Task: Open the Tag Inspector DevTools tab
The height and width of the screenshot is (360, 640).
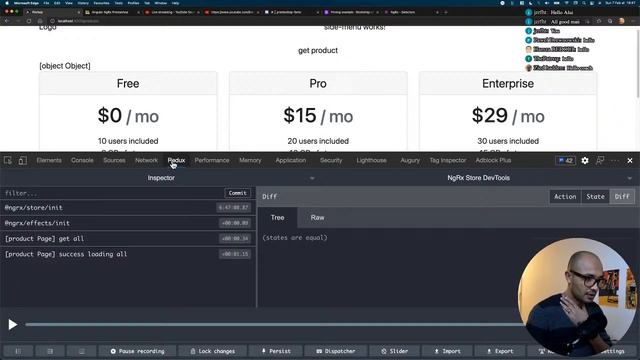Action: point(447,160)
